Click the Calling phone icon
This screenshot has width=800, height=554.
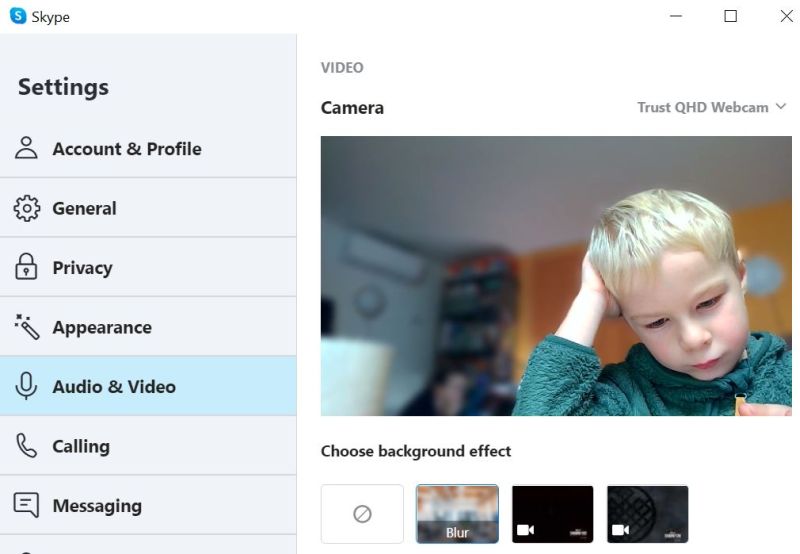26,445
